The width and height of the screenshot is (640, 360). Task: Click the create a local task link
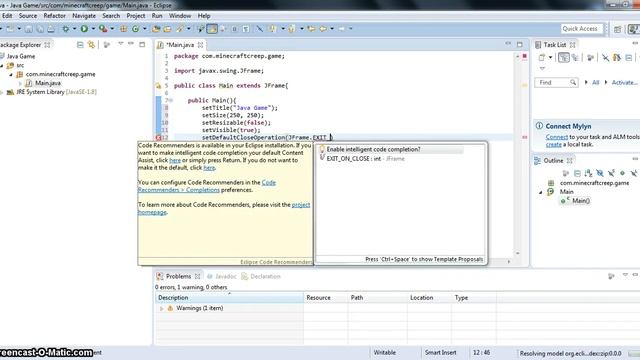click(x=554, y=144)
